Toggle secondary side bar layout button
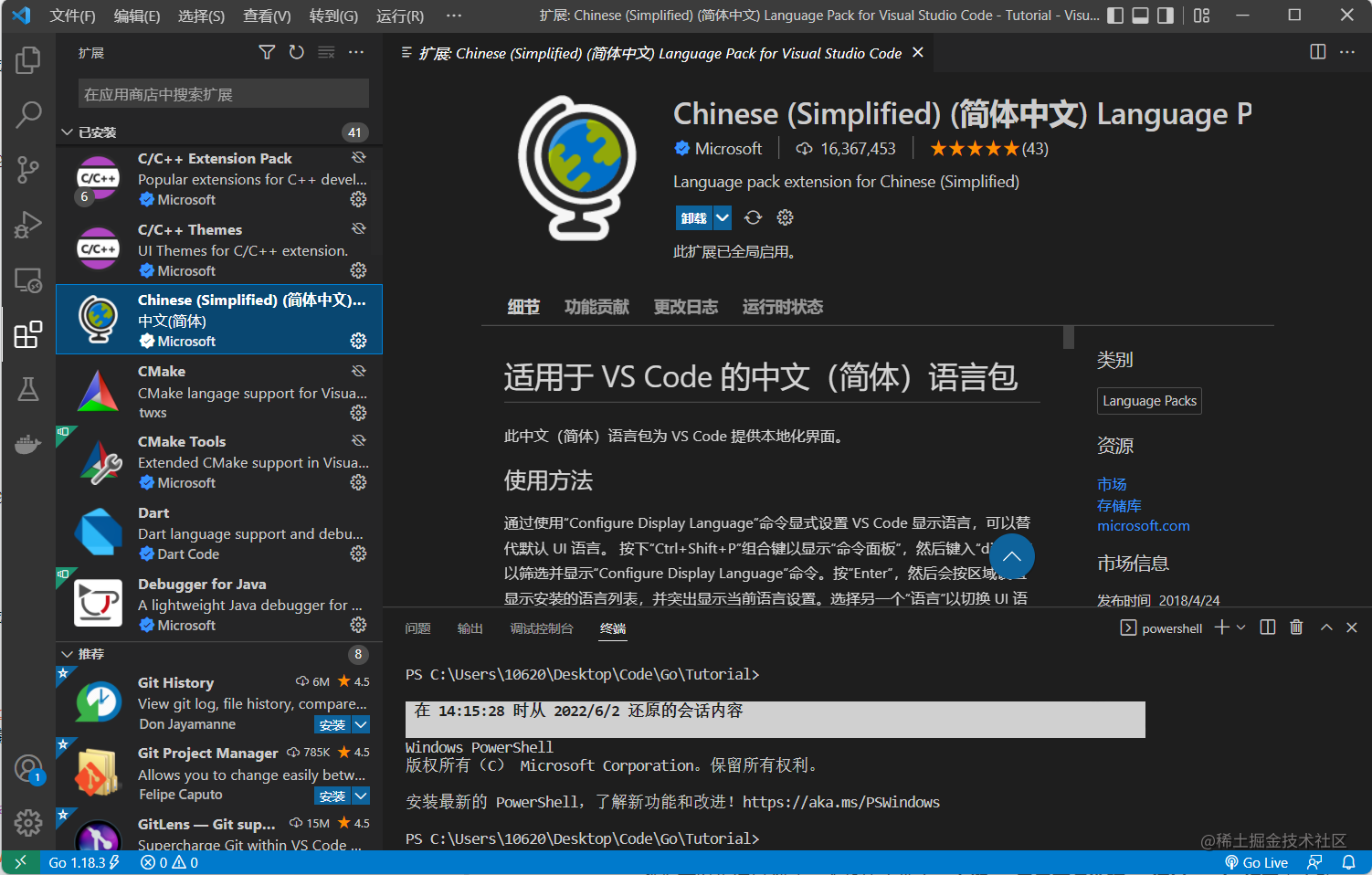 click(x=1166, y=16)
